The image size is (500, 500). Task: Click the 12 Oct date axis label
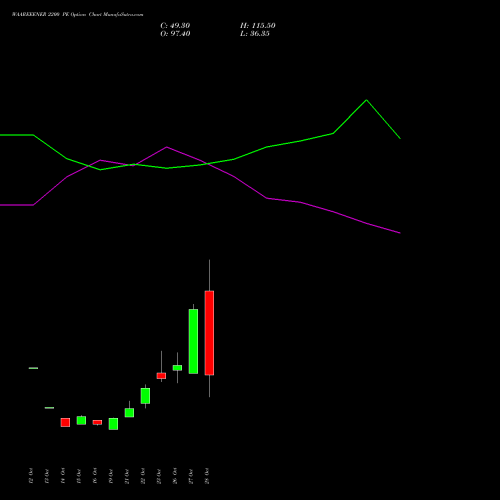click(31, 476)
